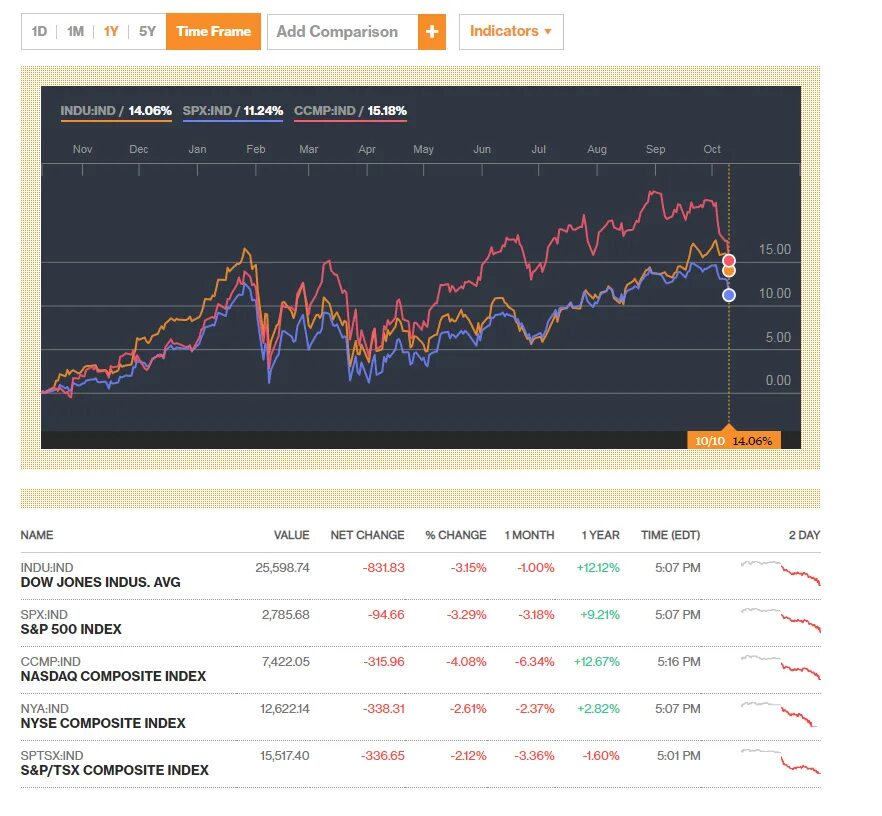Viewport: 882px width, 816px height.
Task: Click the Nov label on chart axis
Action: pos(82,150)
